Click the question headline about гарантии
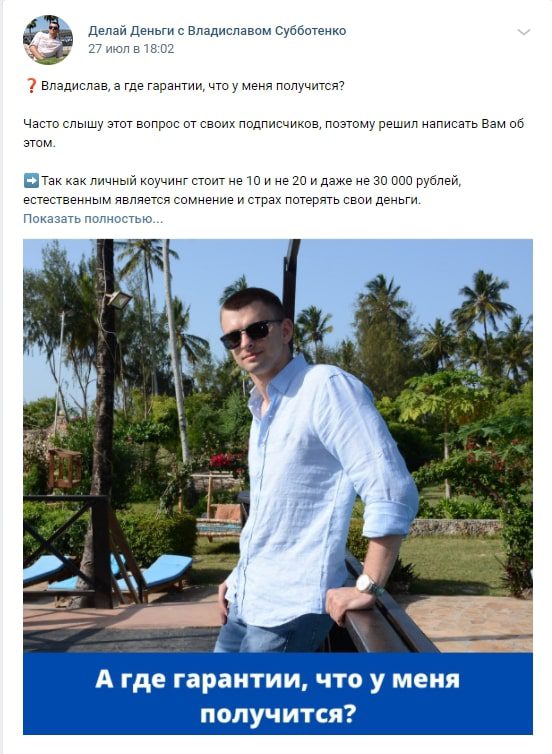552x754 pixels. point(192,86)
